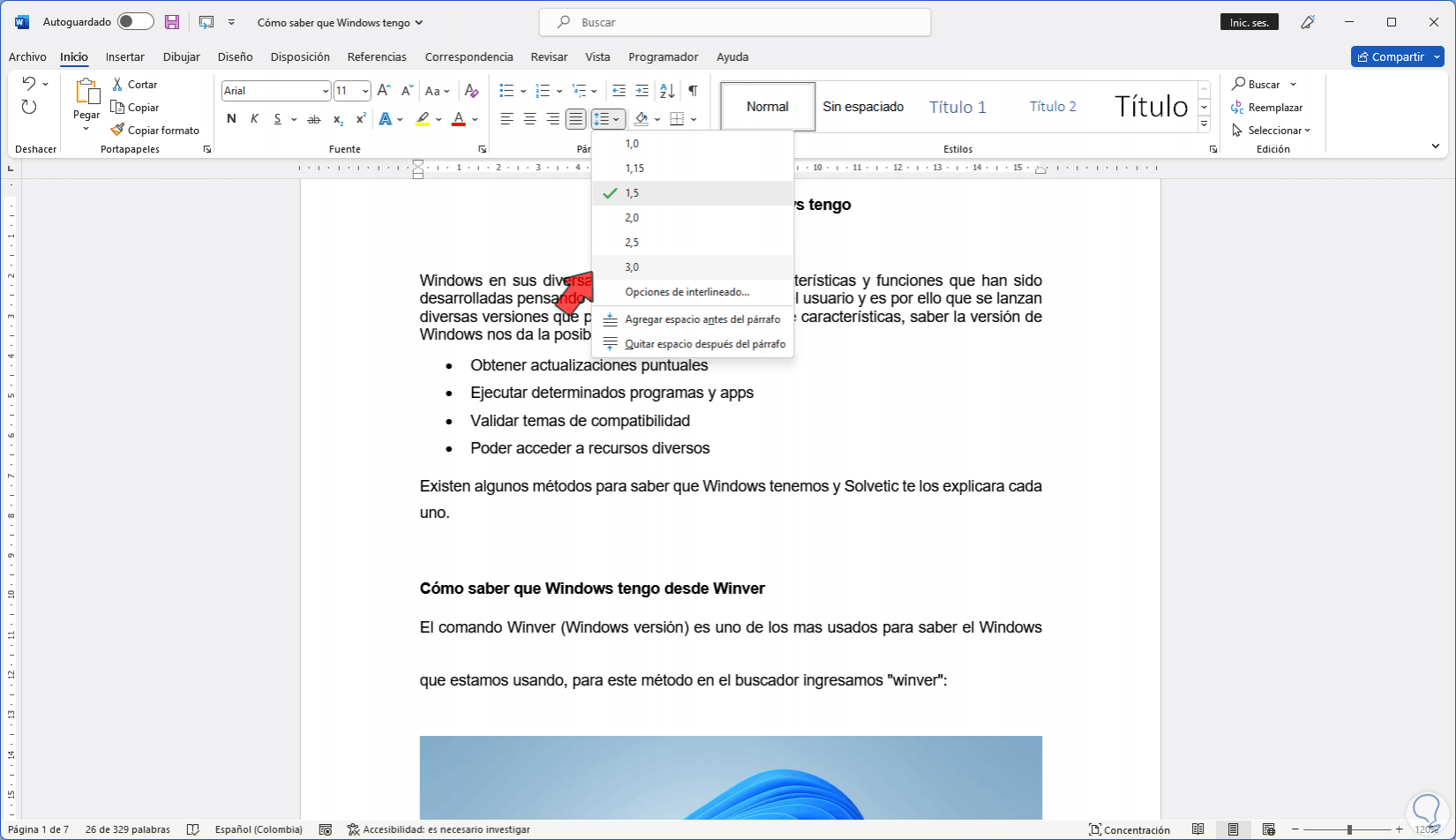The height and width of the screenshot is (840, 1456).
Task: Open the font size dropdown
Action: coord(365,91)
